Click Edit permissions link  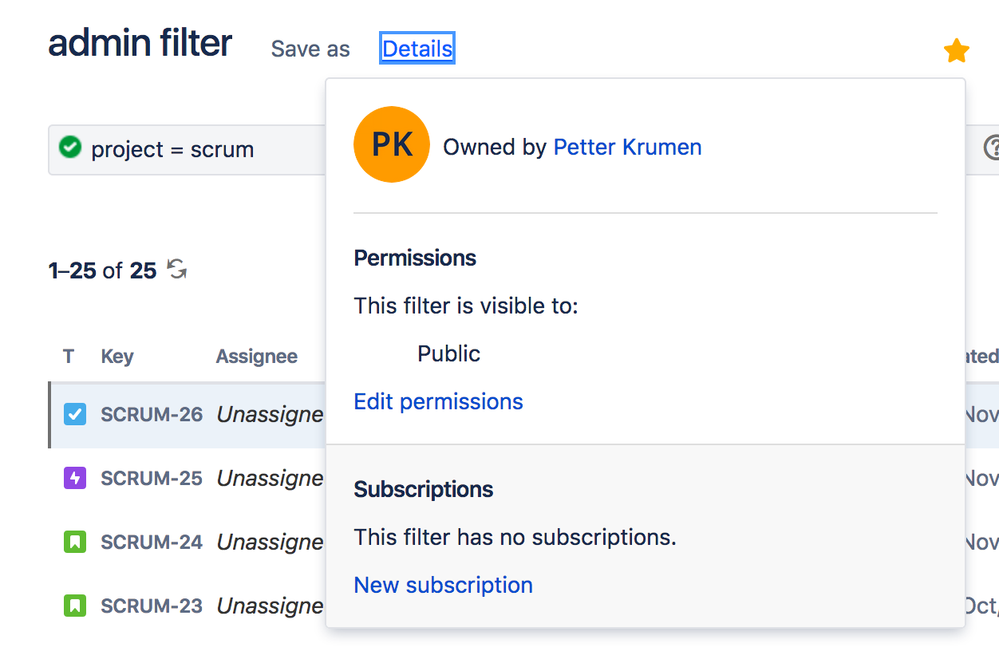(x=438, y=401)
